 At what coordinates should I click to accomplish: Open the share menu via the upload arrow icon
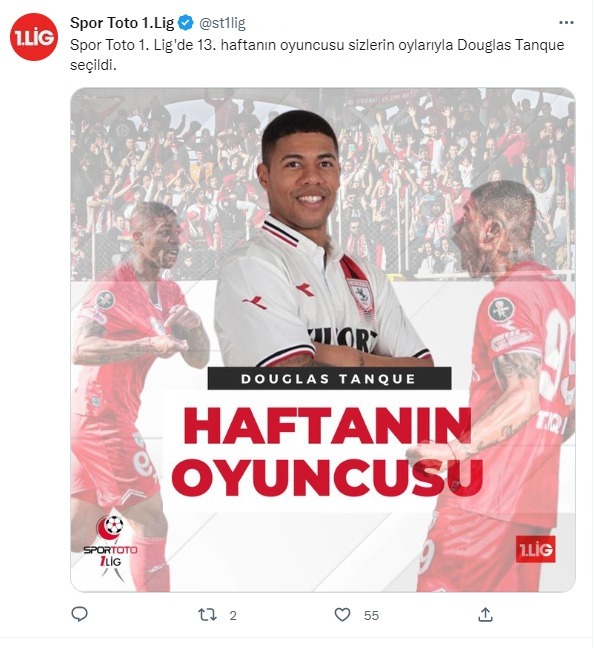click(485, 615)
